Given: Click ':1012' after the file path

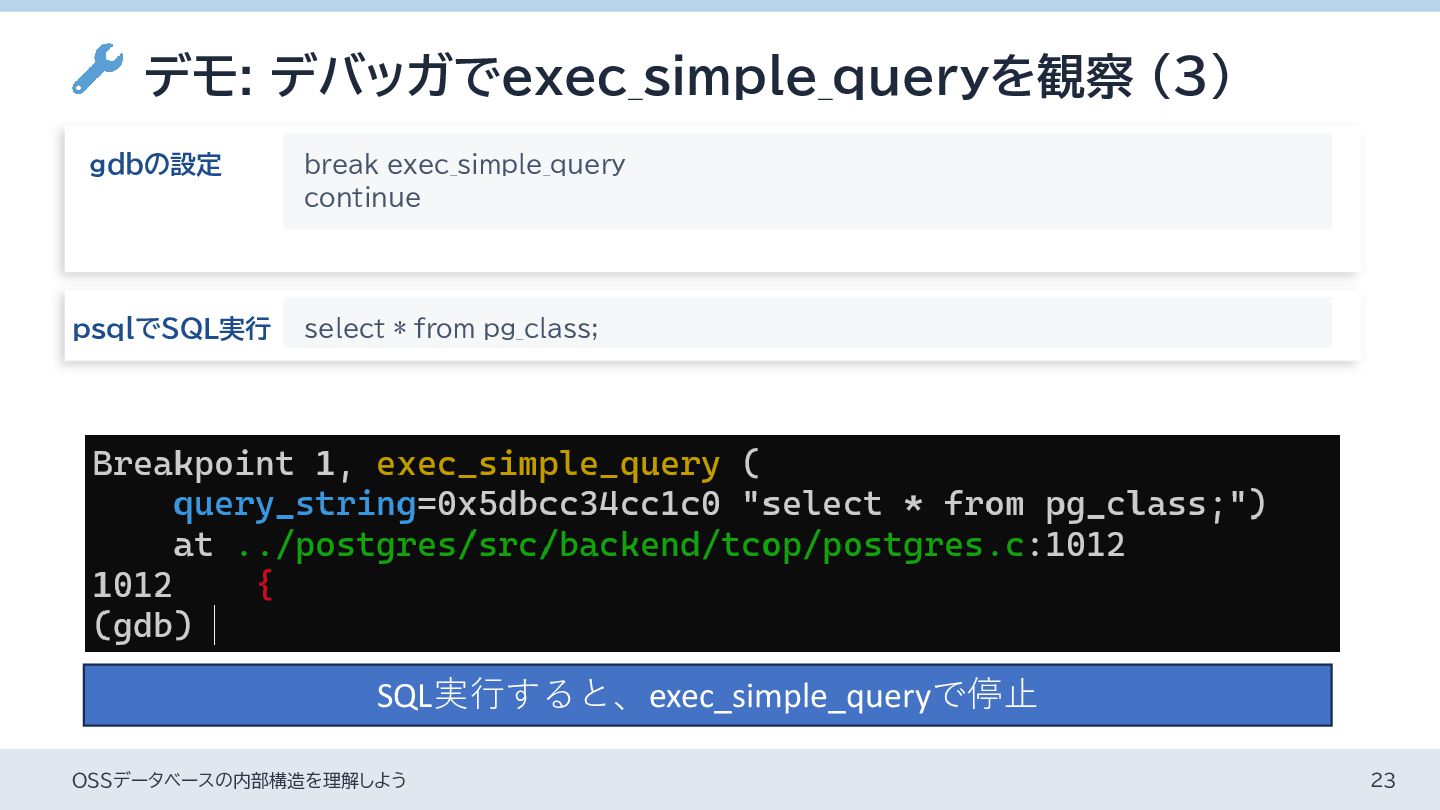Looking at the screenshot, I should (1076, 545).
